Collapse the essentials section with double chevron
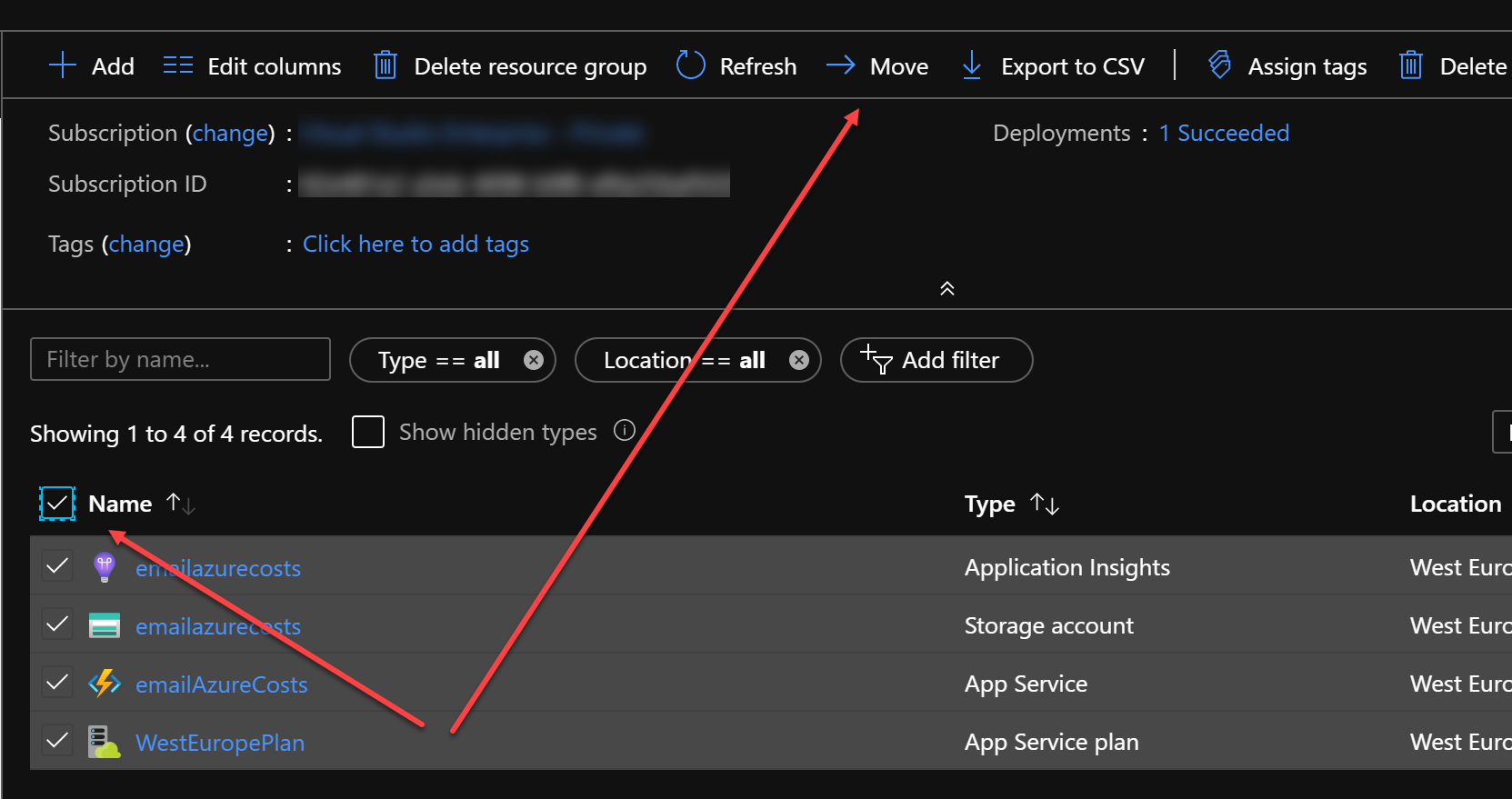 (x=947, y=289)
